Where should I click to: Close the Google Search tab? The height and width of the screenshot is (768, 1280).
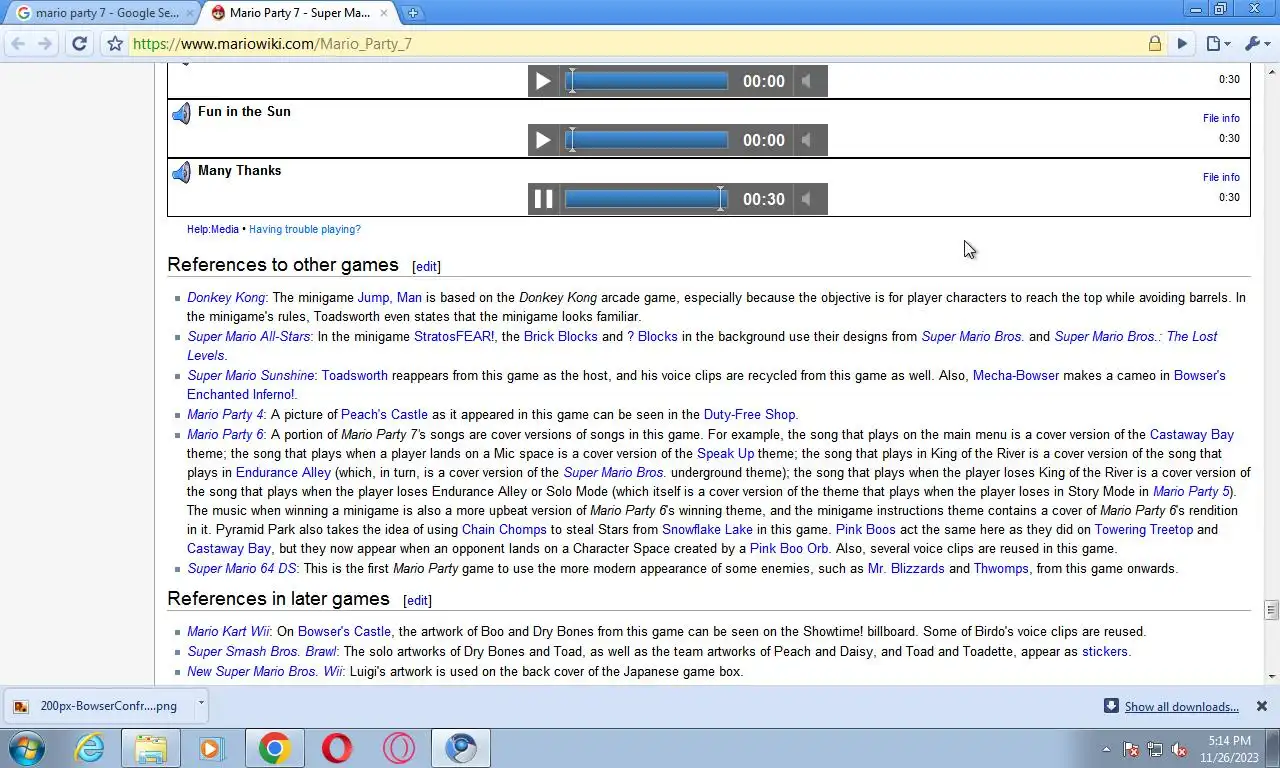(188, 13)
